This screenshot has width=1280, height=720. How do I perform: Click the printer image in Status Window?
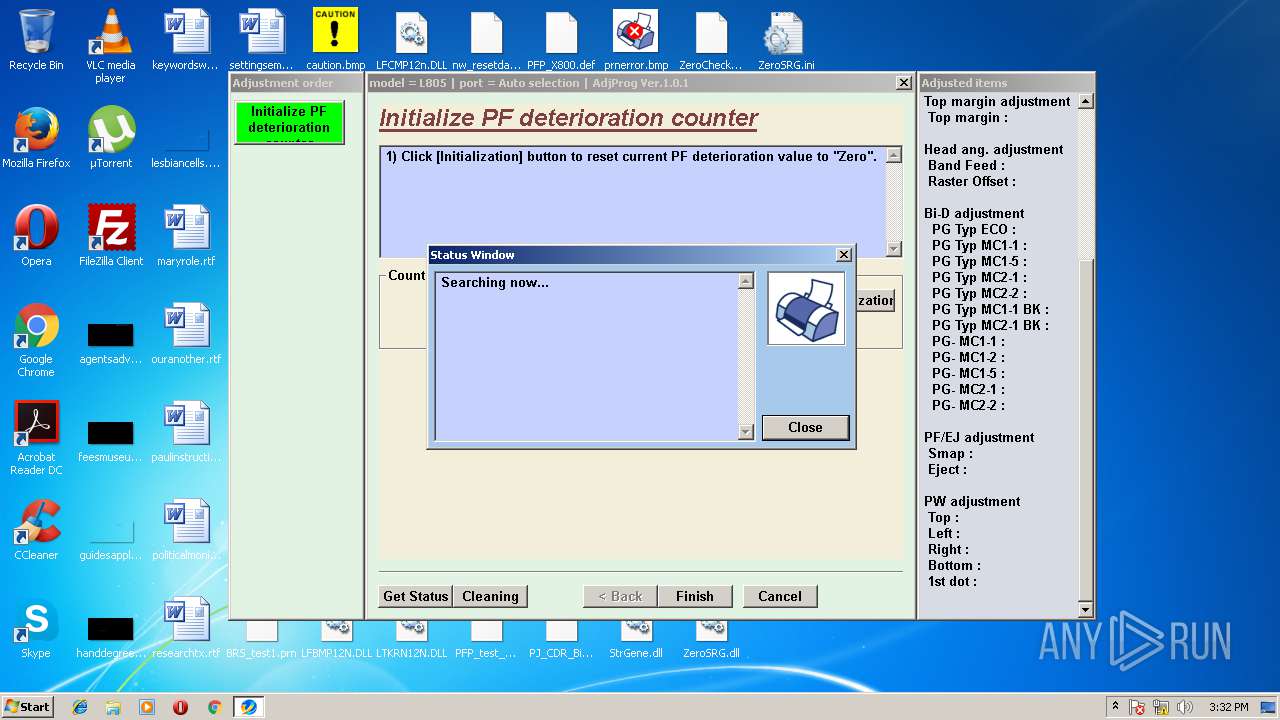(x=806, y=309)
